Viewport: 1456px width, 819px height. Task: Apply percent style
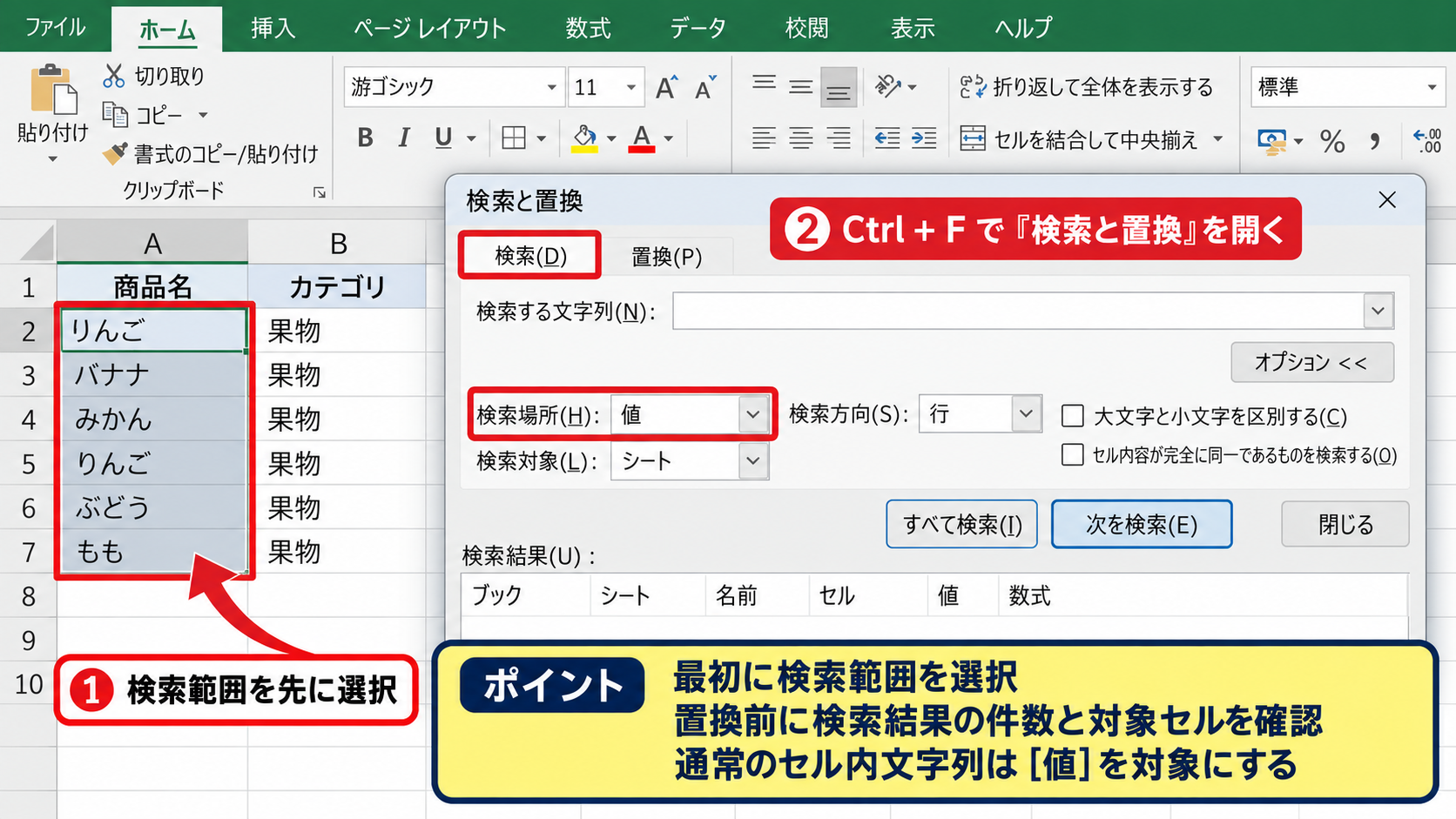click(x=1332, y=141)
